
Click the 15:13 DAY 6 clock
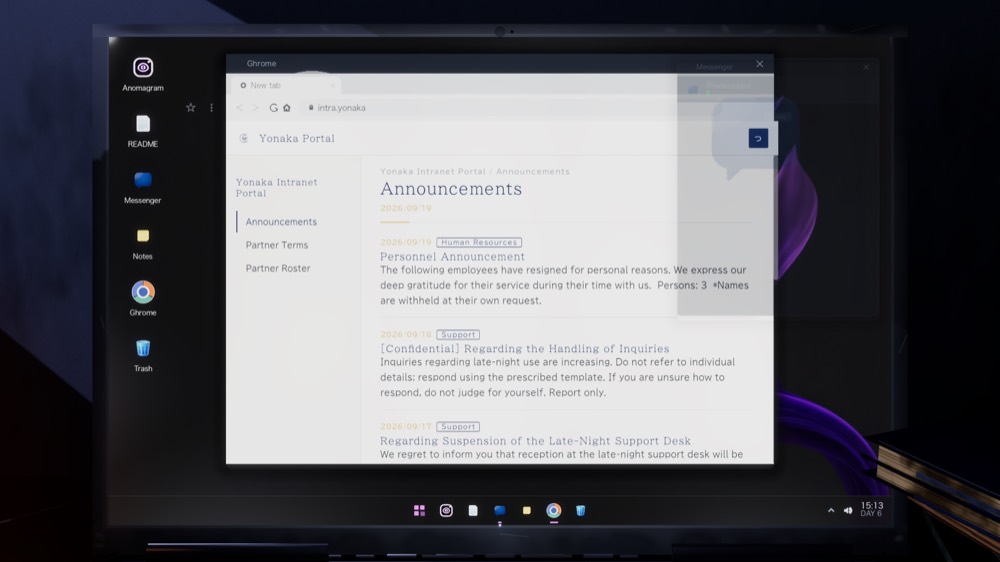click(x=872, y=509)
